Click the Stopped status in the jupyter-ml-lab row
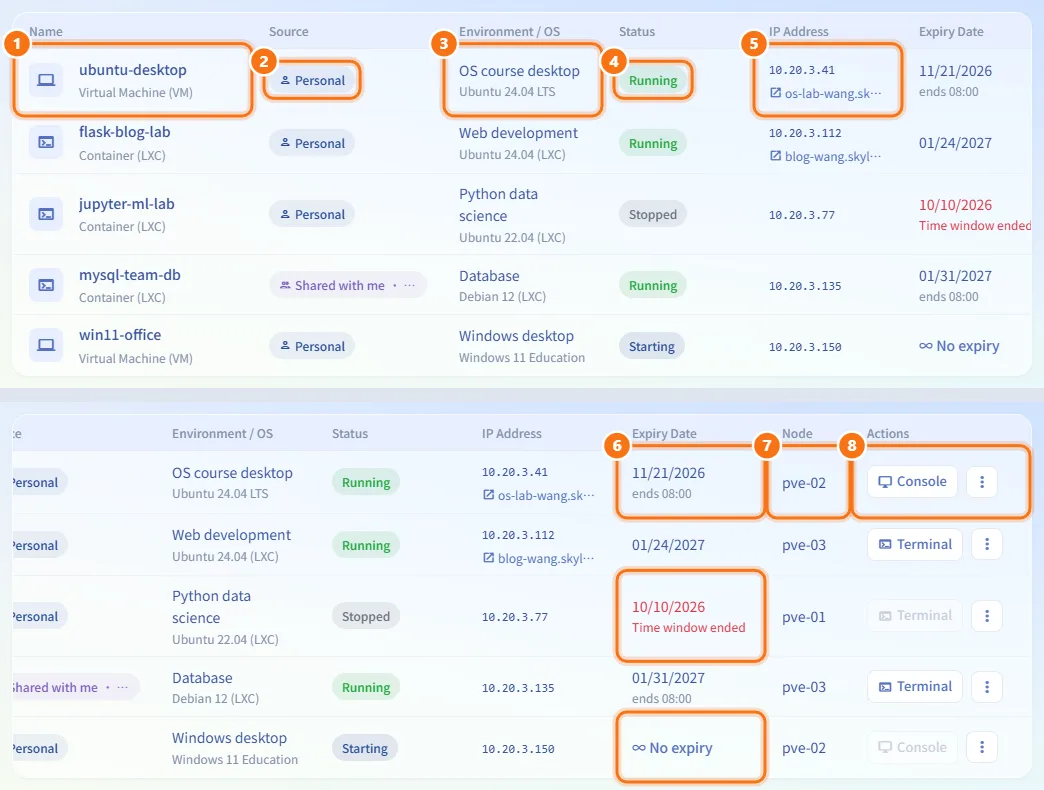 tap(652, 214)
